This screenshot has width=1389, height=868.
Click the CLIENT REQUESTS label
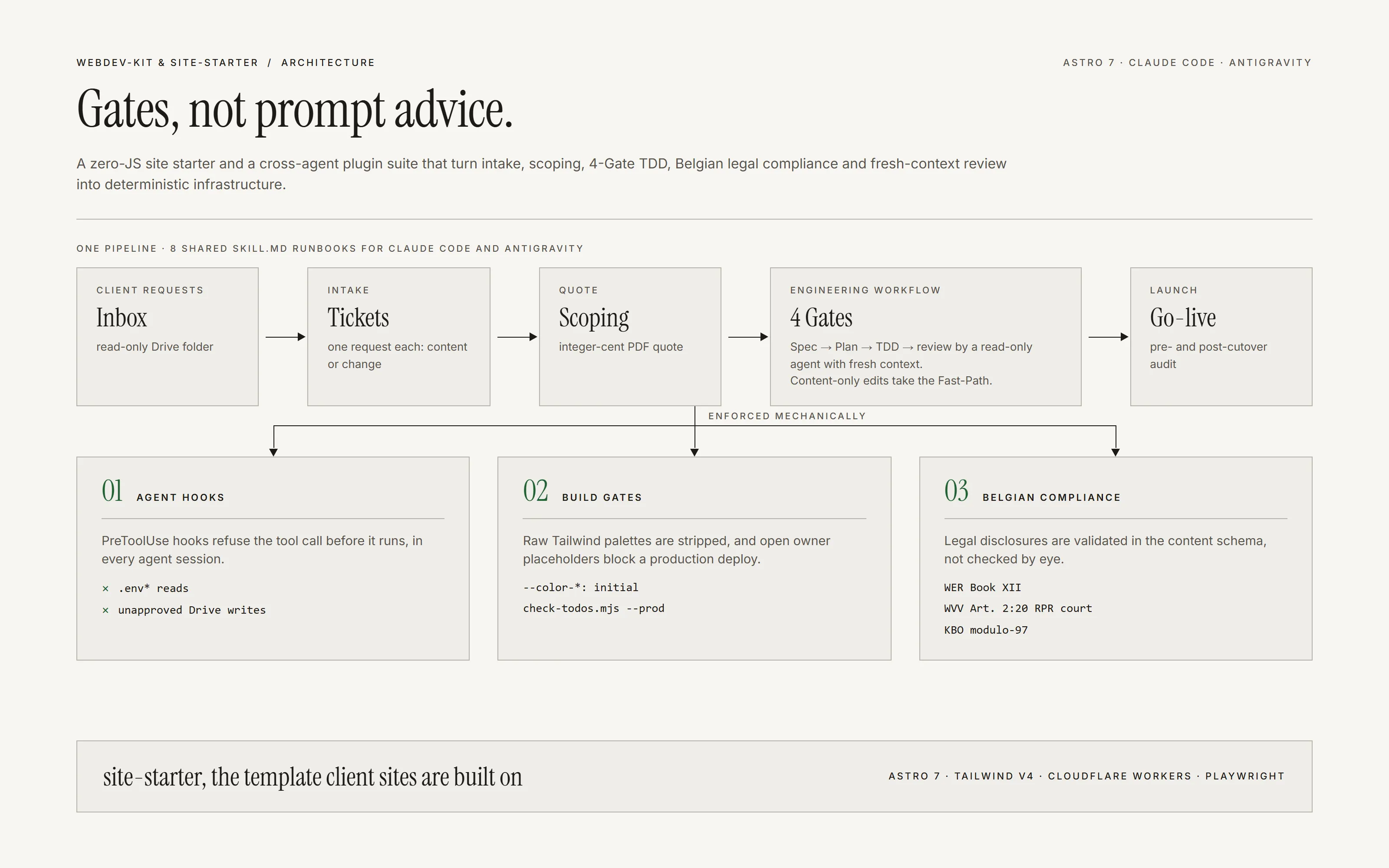pos(150,290)
